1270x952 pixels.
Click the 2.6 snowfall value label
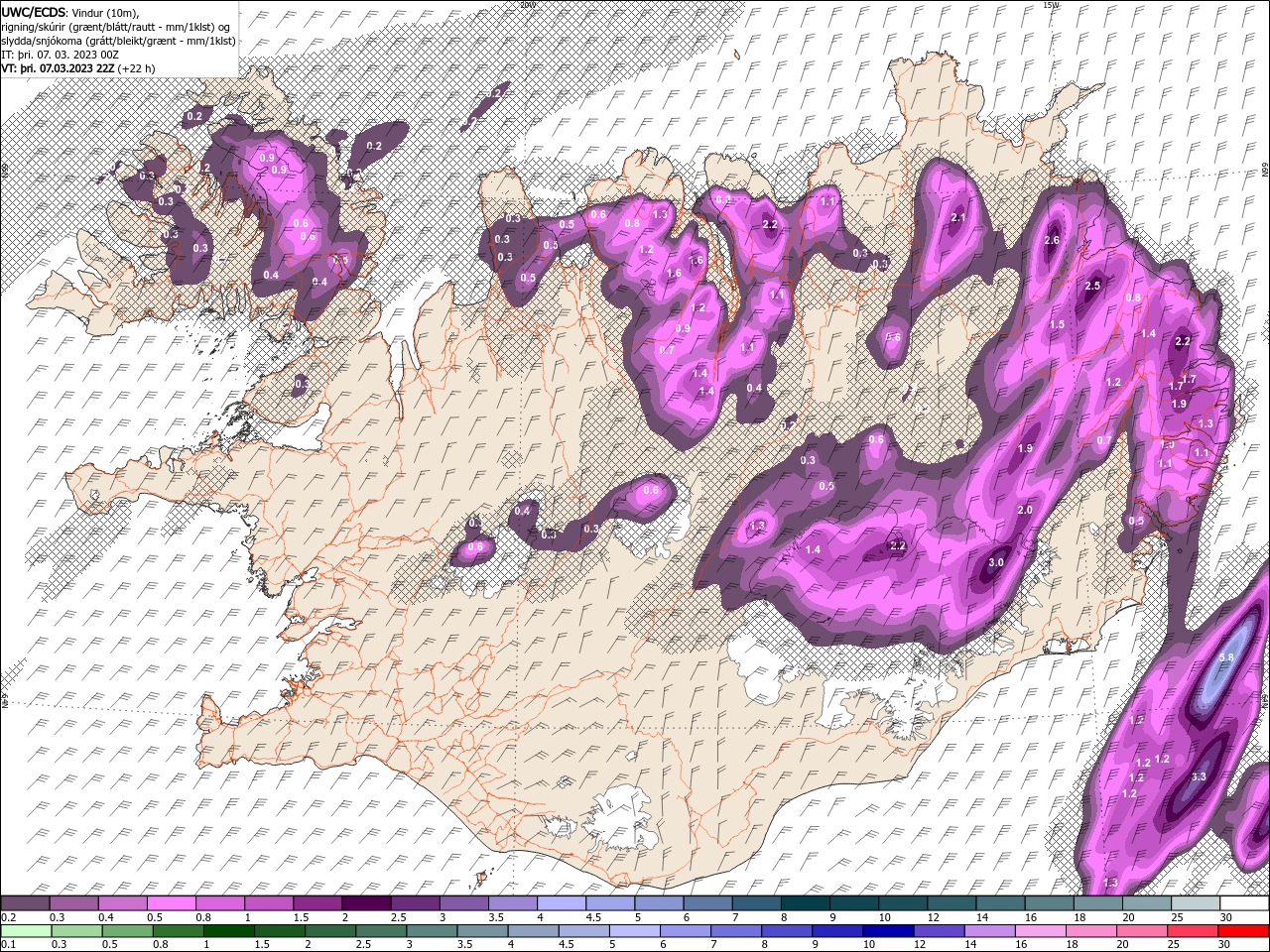pos(1053,240)
